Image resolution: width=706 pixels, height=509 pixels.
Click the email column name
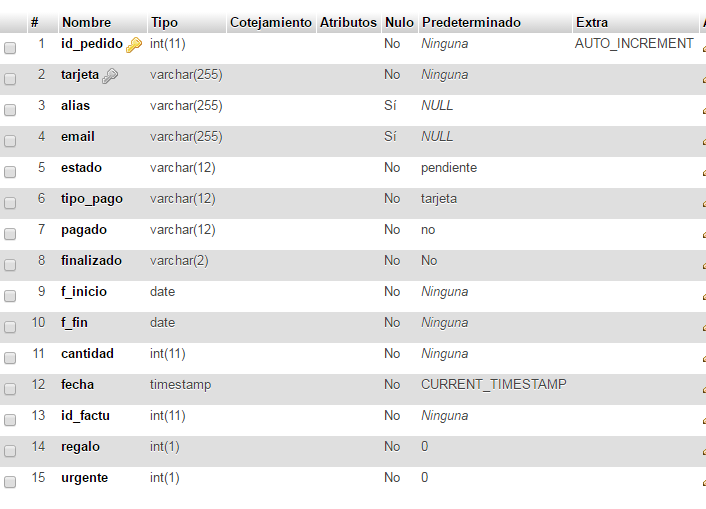(x=78, y=136)
